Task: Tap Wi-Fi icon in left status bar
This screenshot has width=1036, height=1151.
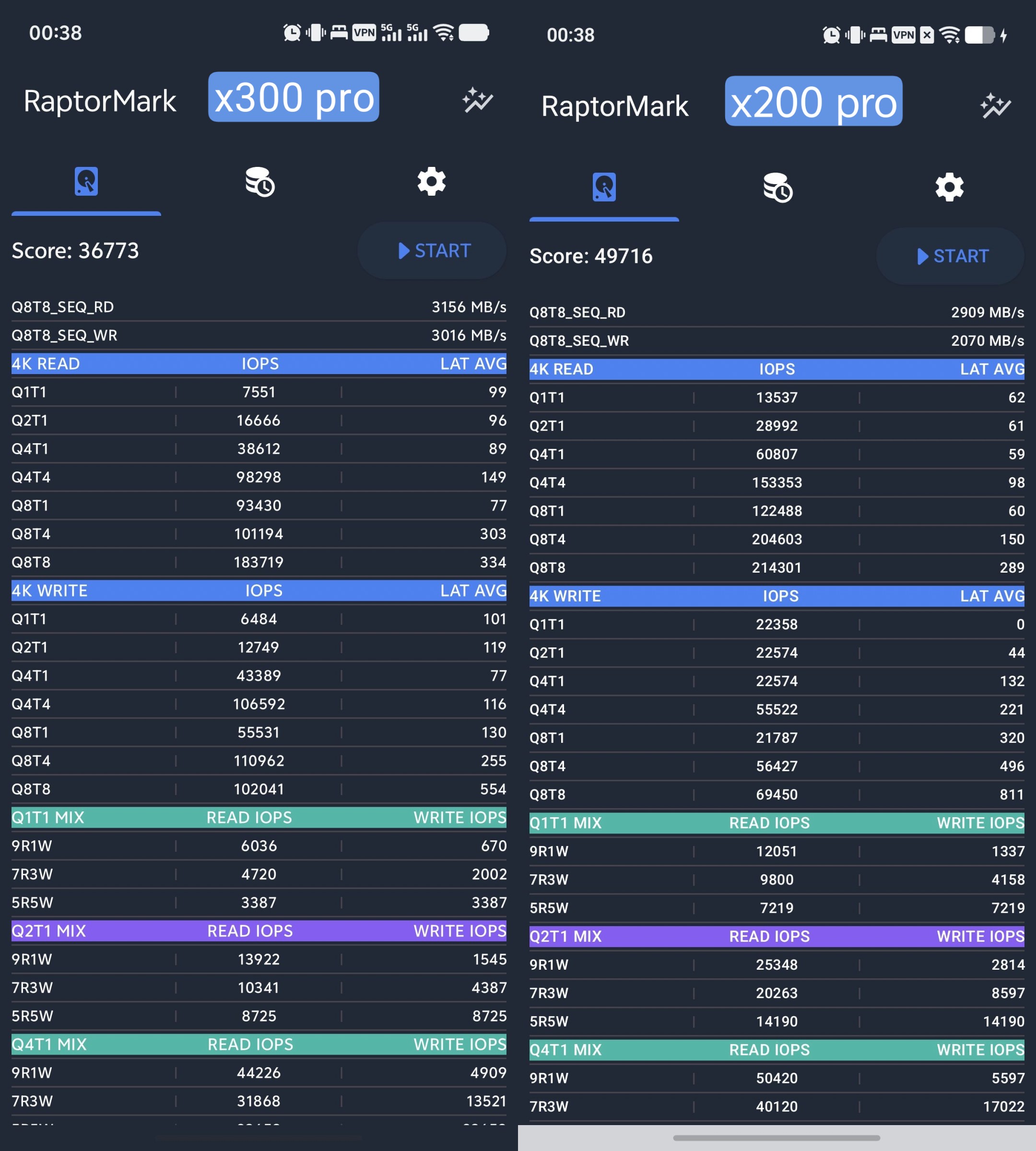Action: pyautogui.click(x=444, y=33)
